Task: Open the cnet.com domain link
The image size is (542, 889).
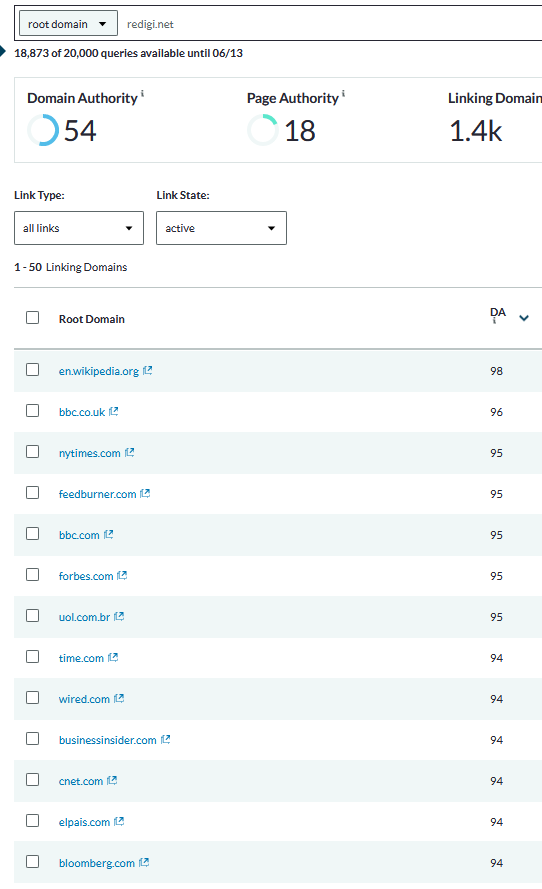Action: [x=81, y=781]
